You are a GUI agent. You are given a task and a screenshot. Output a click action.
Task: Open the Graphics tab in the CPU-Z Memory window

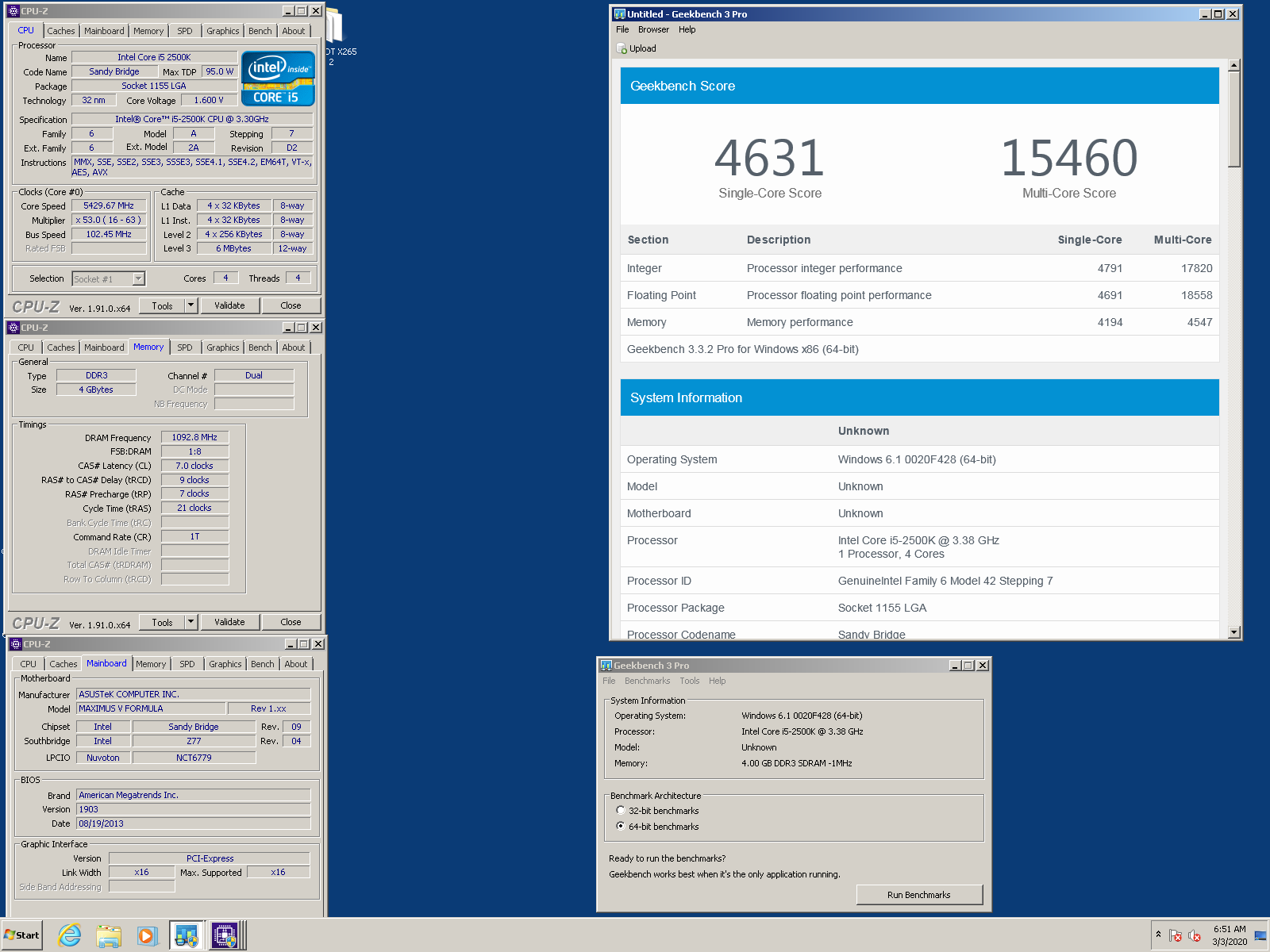223,347
